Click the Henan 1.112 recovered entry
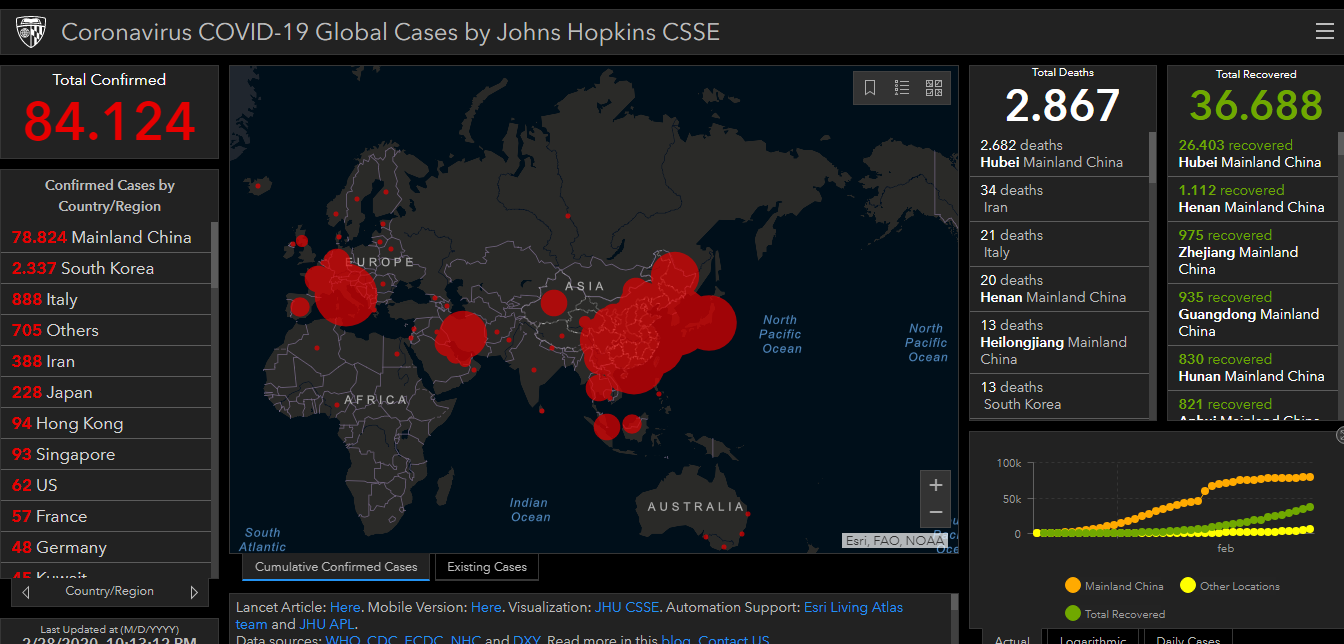 tap(1255, 199)
